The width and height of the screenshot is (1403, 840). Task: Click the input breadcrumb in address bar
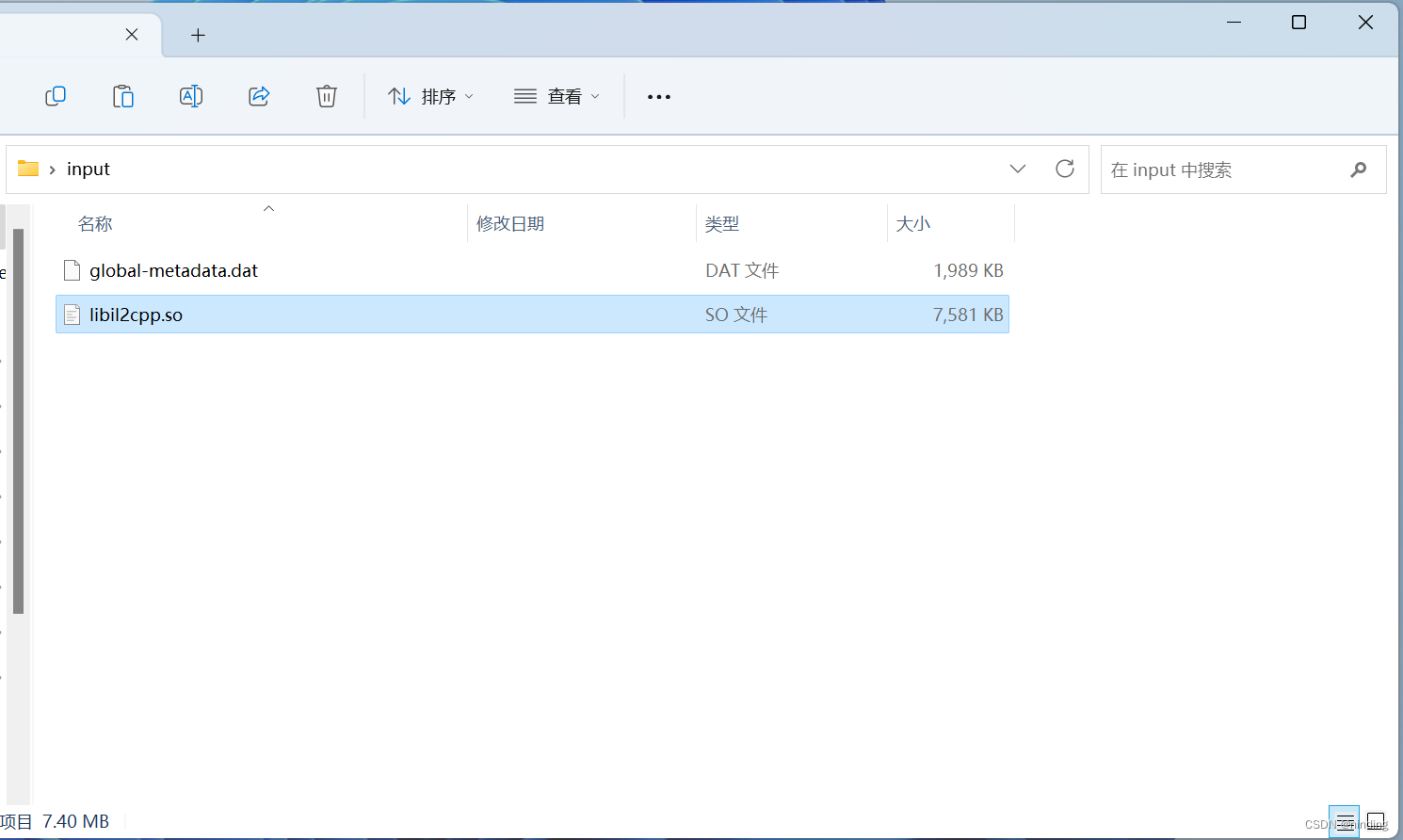(89, 169)
